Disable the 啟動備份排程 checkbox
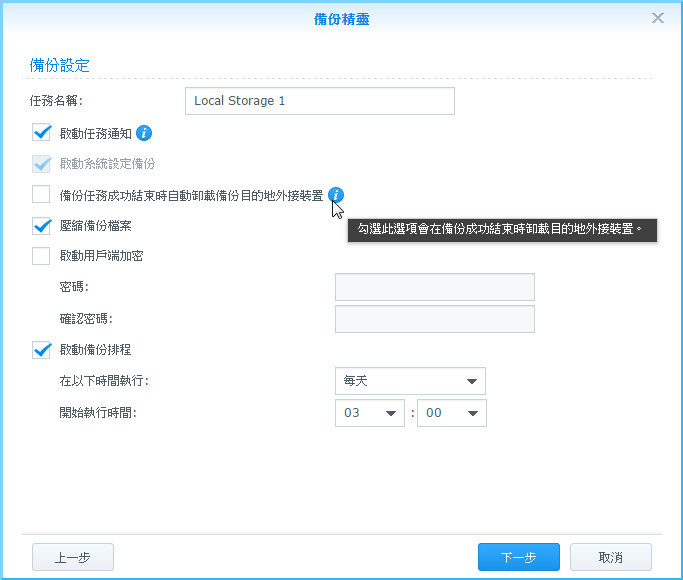The image size is (683, 580). 41,350
